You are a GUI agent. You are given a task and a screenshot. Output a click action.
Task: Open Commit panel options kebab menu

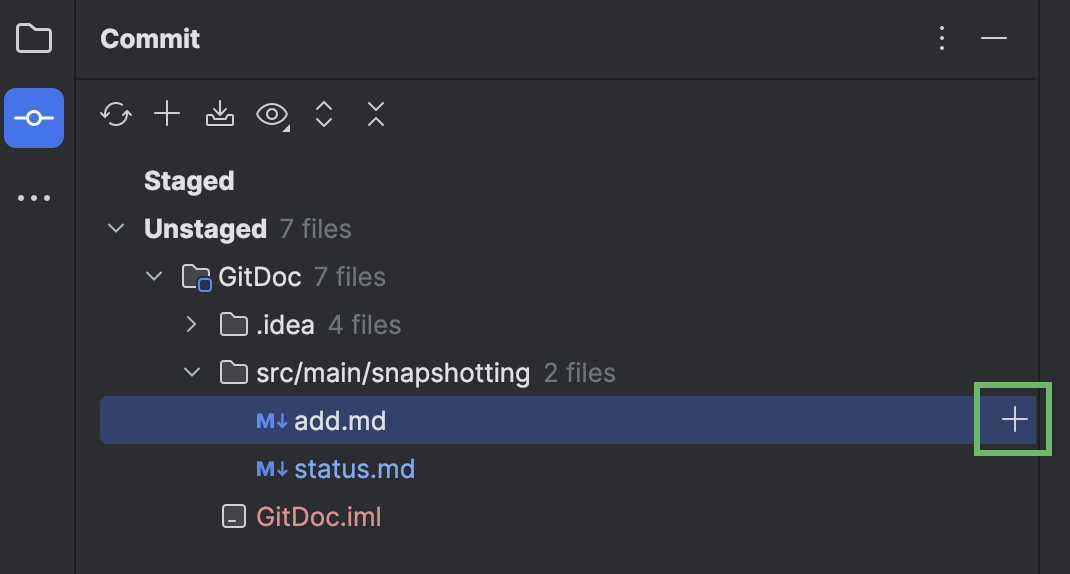click(x=941, y=39)
